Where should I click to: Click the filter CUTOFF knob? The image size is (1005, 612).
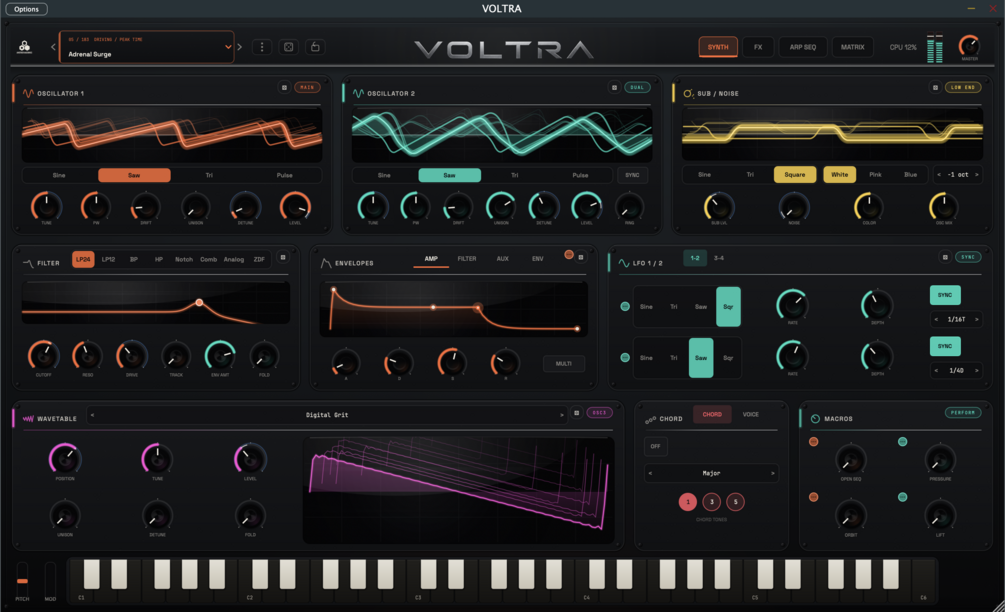[44, 355]
